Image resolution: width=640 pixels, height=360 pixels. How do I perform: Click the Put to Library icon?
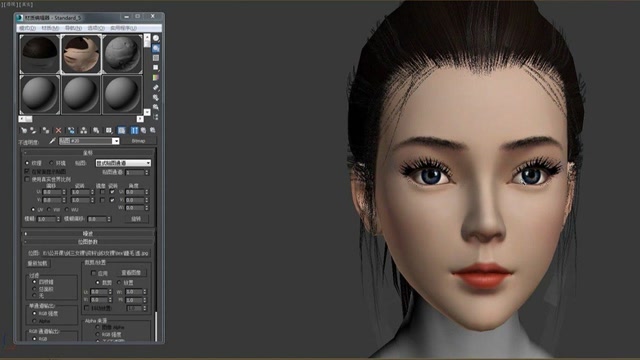(96, 131)
